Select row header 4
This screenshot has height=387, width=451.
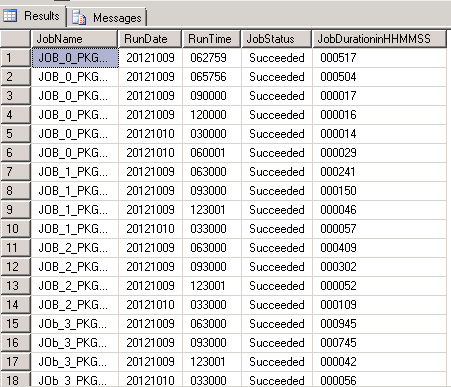click(15, 115)
